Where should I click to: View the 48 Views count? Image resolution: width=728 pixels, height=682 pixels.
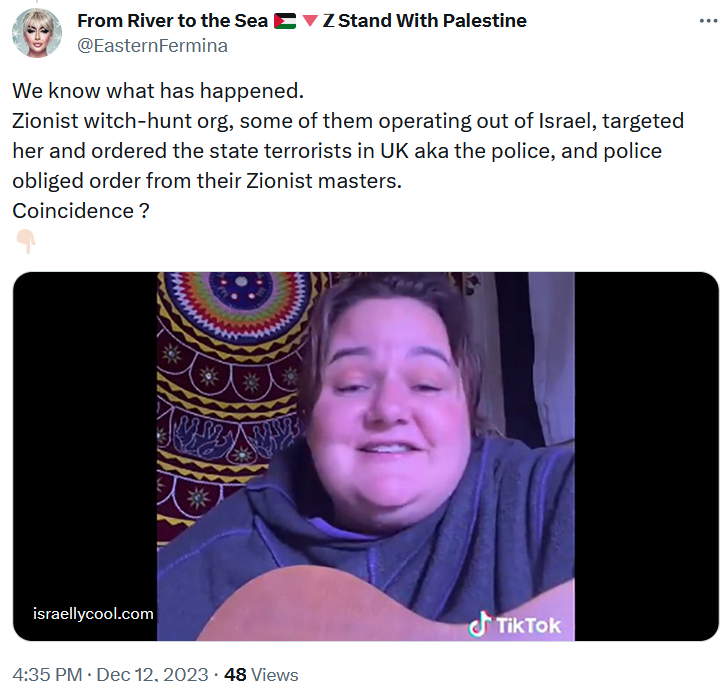[261, 674]
